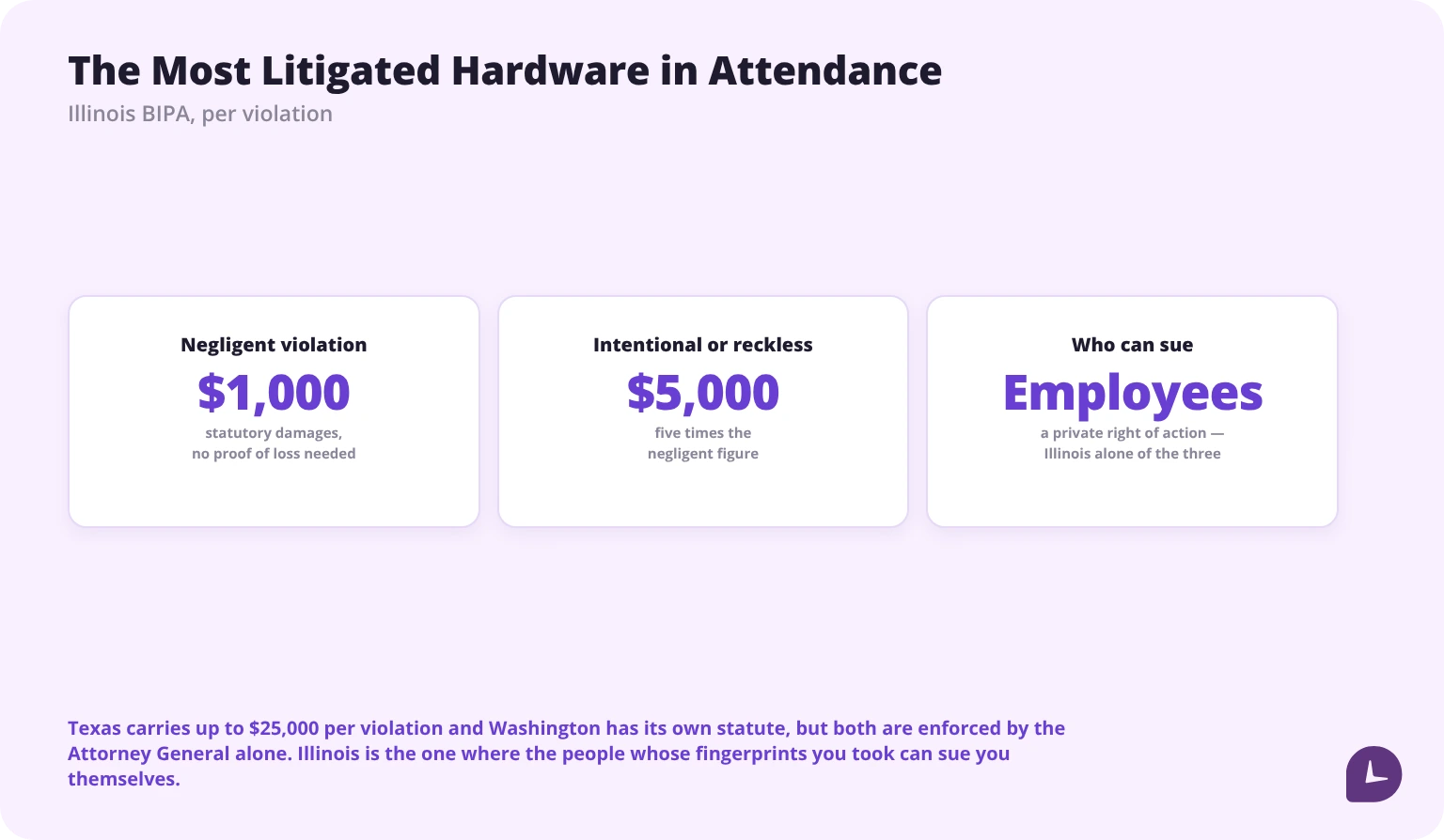Click the 'Who can sue' heading

[1132, 345]
